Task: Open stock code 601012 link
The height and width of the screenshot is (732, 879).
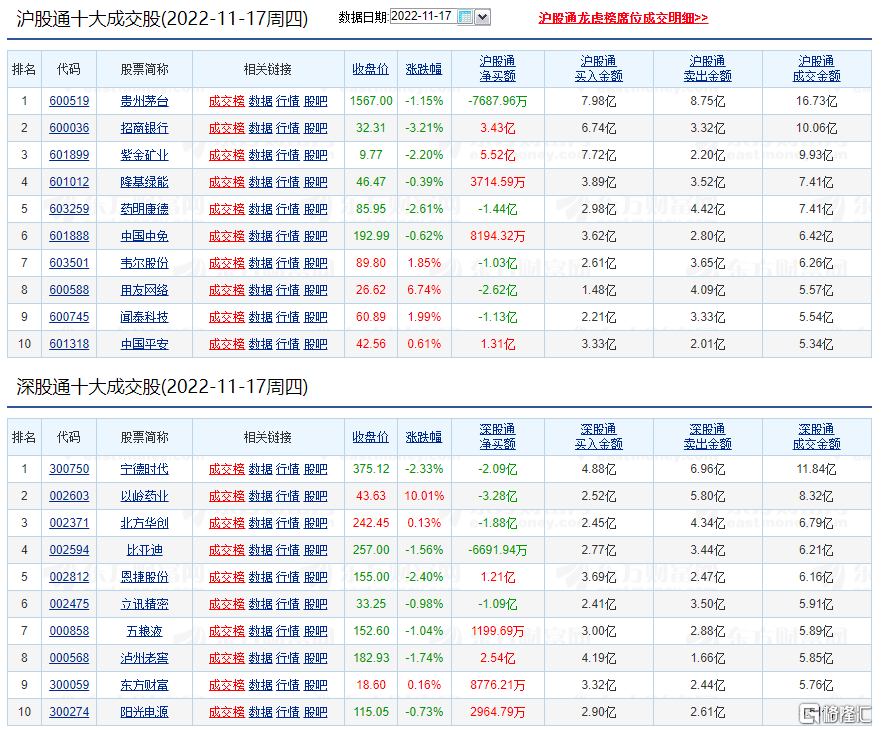Action: [69, 182]
